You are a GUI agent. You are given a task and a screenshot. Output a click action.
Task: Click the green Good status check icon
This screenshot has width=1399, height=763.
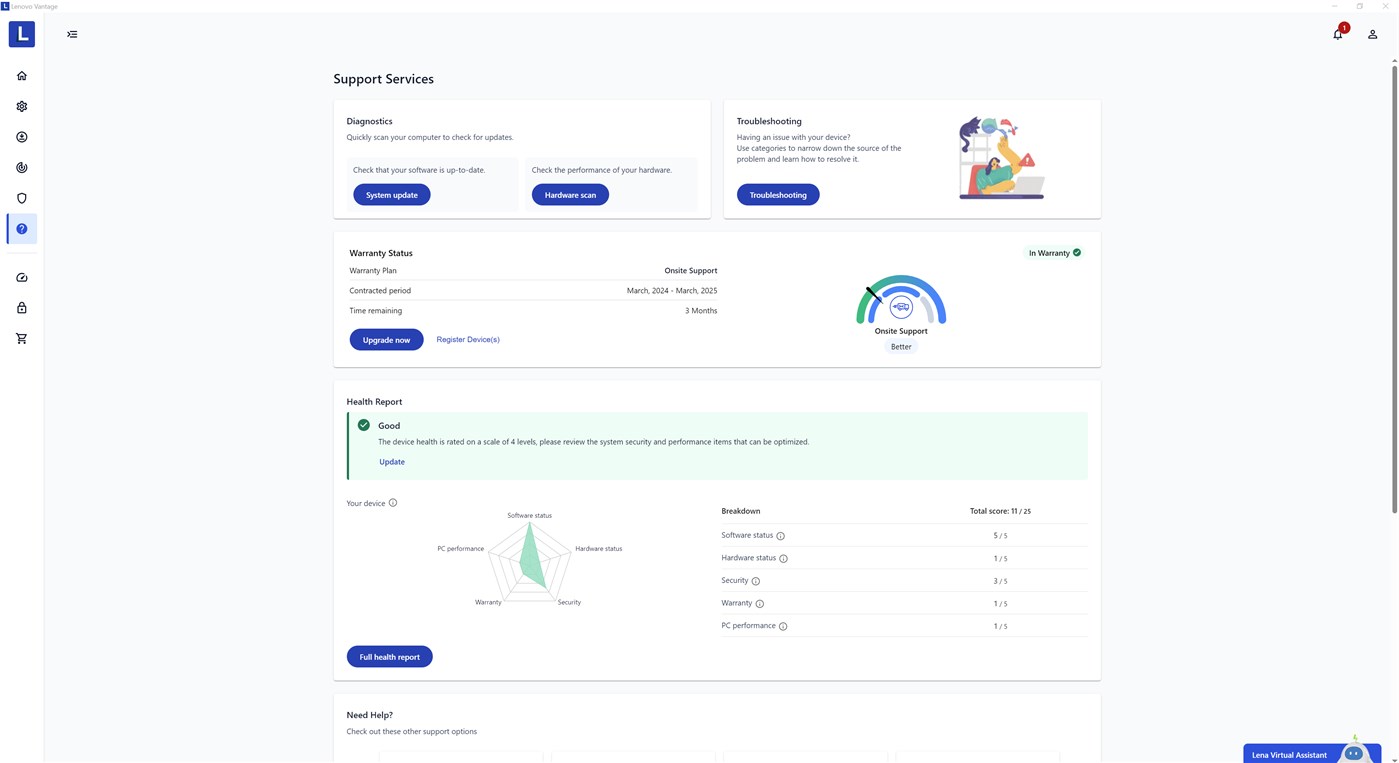coord(364,425)
